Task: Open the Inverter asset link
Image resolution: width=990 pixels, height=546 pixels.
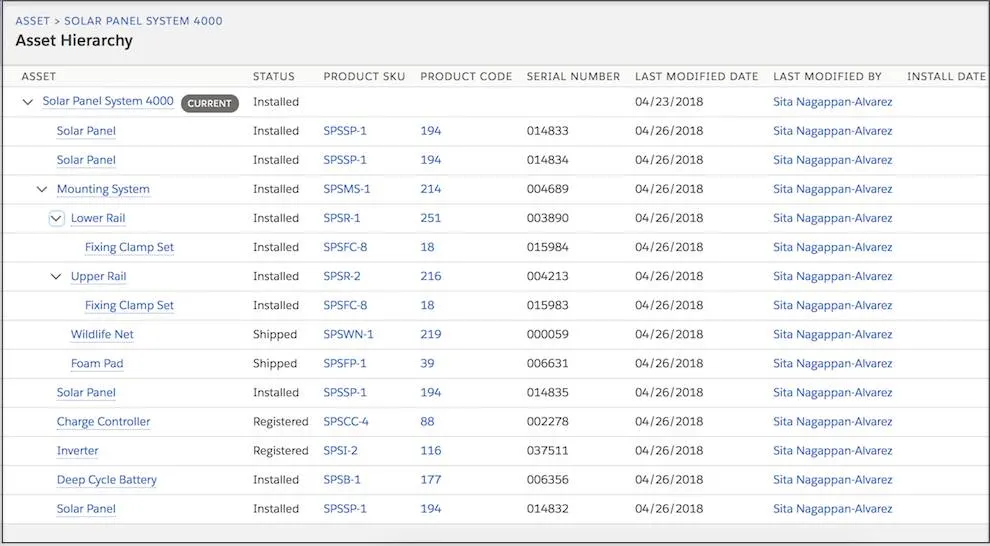Action: point(78,450)
